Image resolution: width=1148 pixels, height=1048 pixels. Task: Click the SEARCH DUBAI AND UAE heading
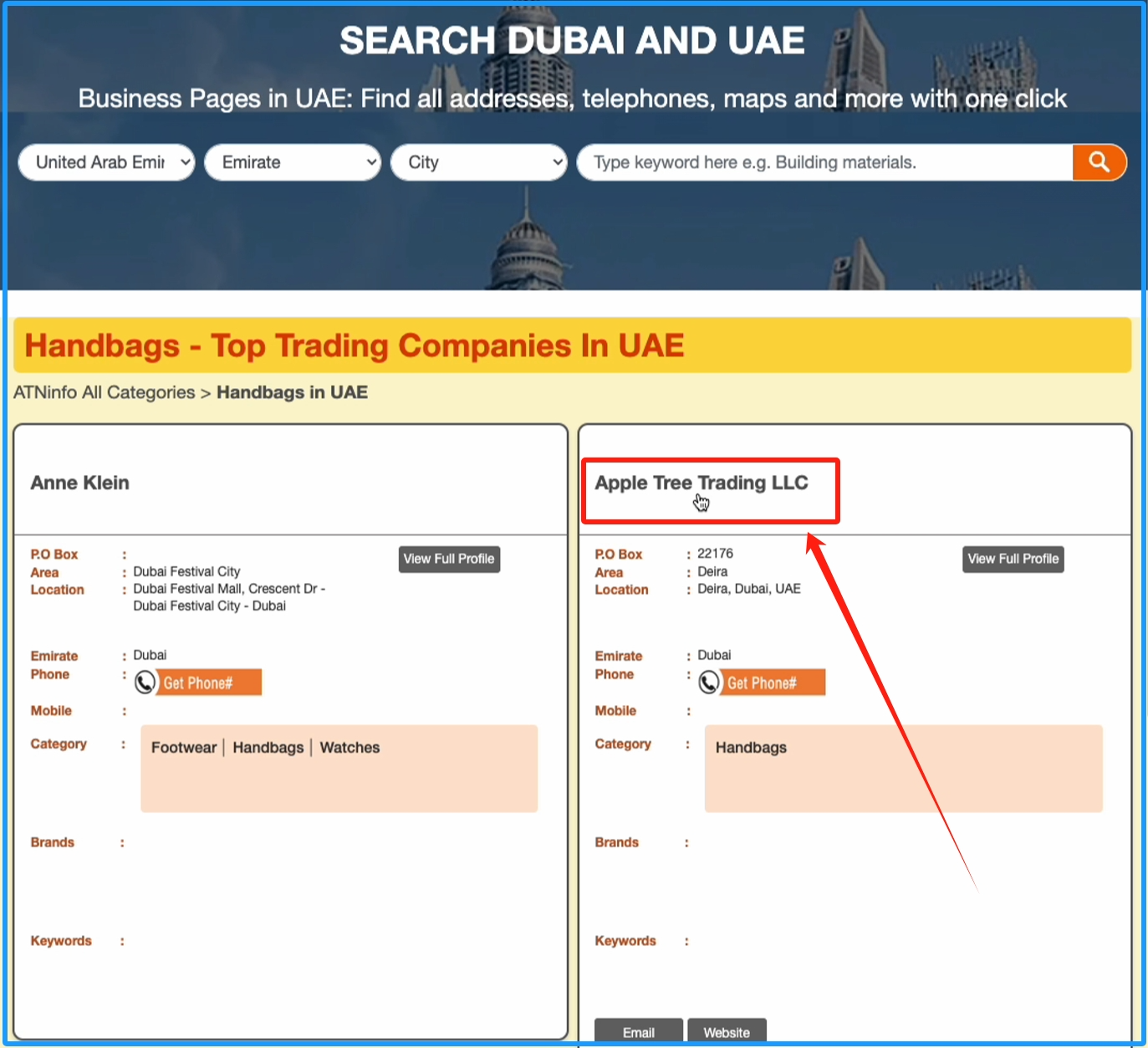(x=573, y=40)
